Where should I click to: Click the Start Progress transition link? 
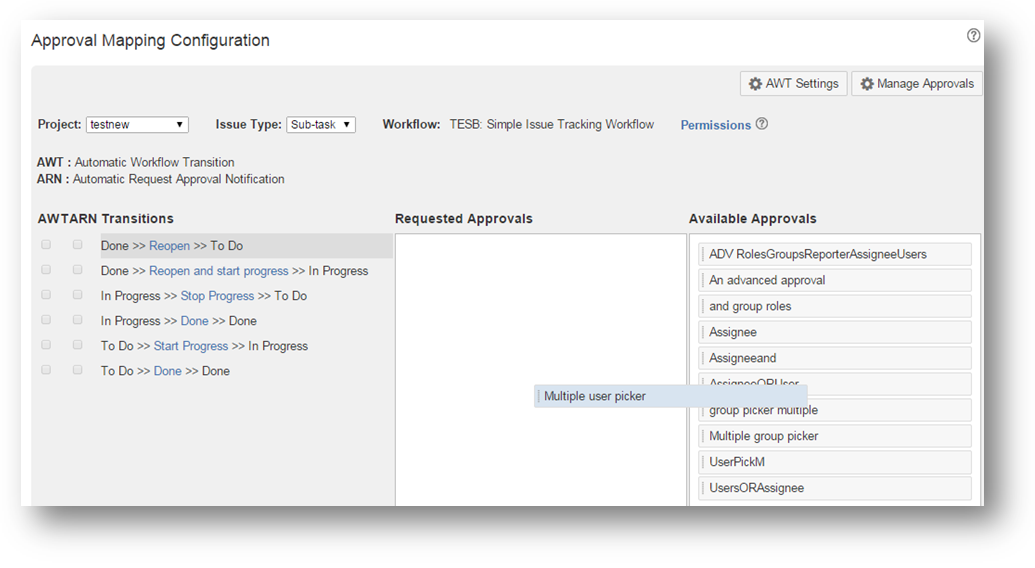[190, 346]
